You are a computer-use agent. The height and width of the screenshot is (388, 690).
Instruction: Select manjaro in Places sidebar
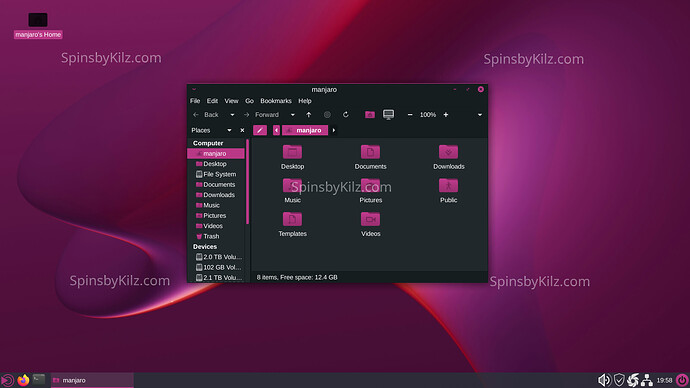point(216,154)
